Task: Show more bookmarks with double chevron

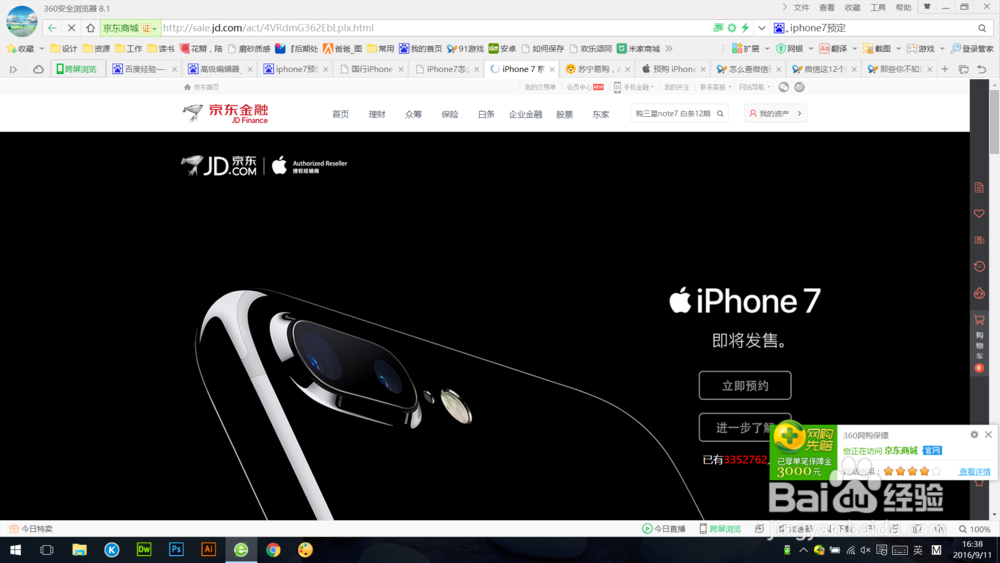Action: (669, 48)
